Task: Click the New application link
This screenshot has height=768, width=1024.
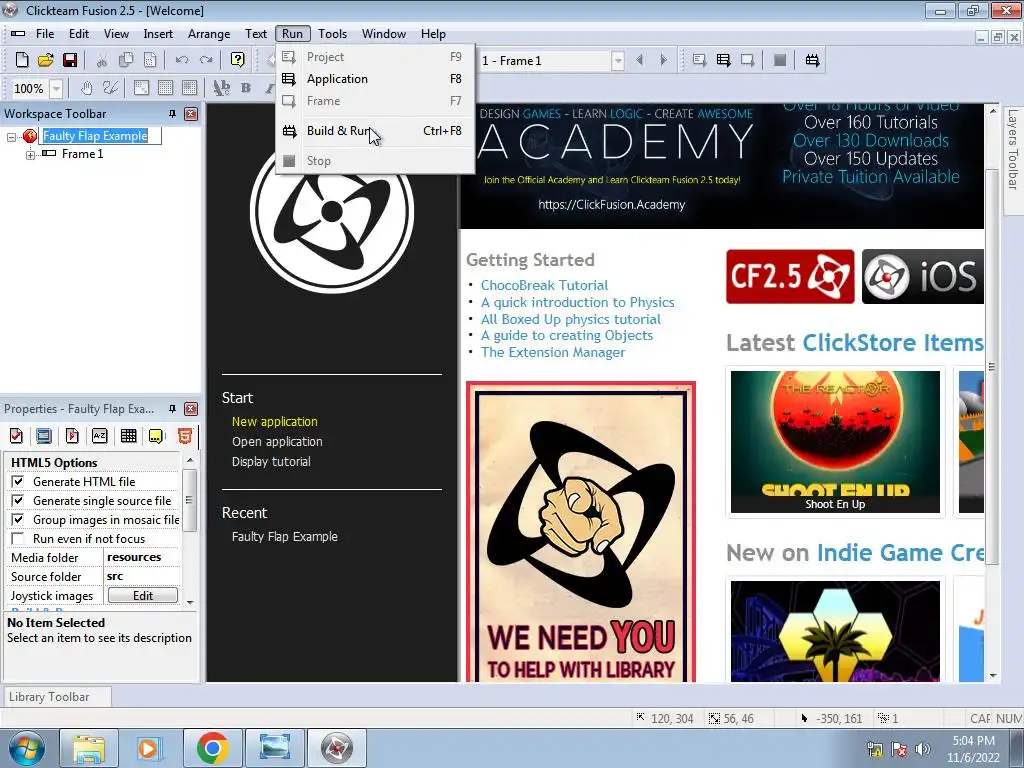Action: point(274,421)
